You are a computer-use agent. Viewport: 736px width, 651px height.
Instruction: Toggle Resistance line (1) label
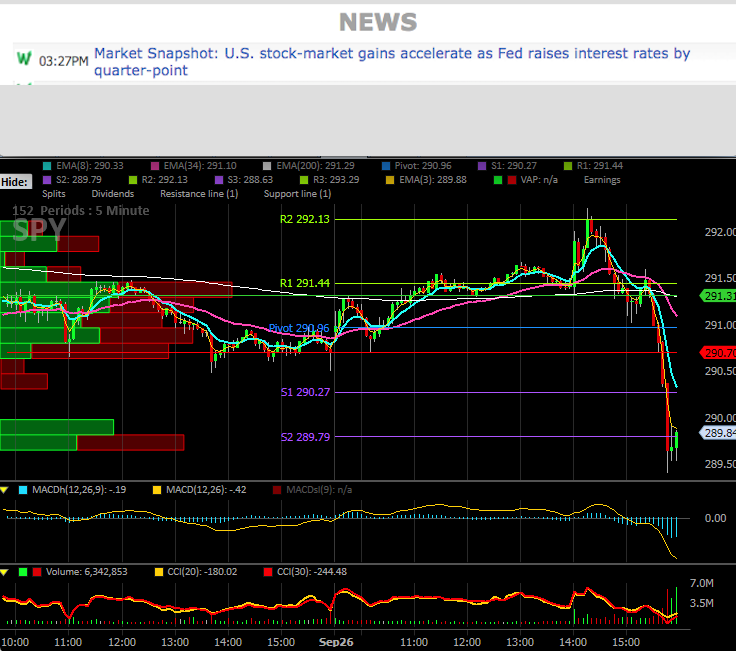click(x=199, y=194)
